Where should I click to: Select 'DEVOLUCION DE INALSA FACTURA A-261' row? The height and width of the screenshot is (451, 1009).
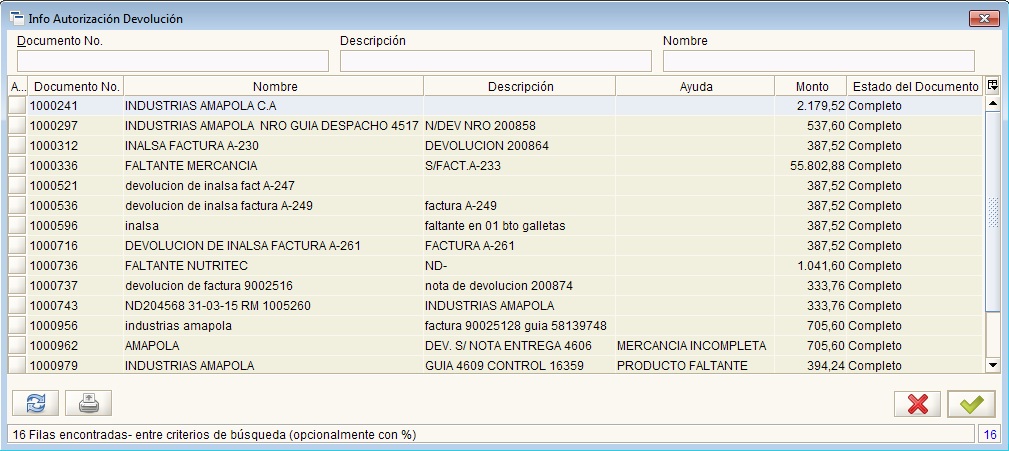pyautogui.click(x=495, y=245)
